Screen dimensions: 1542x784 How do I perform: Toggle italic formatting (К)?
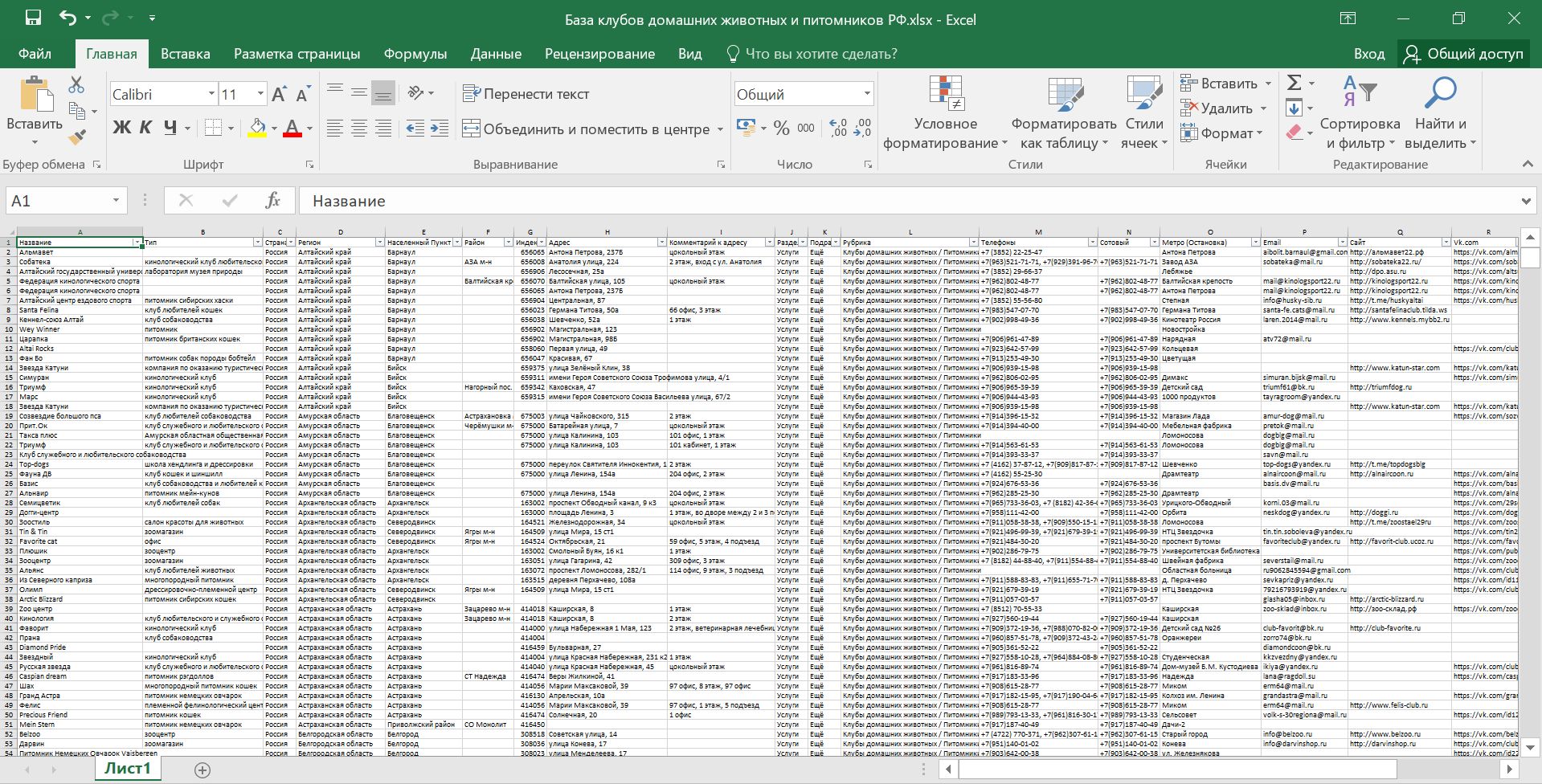145,128
